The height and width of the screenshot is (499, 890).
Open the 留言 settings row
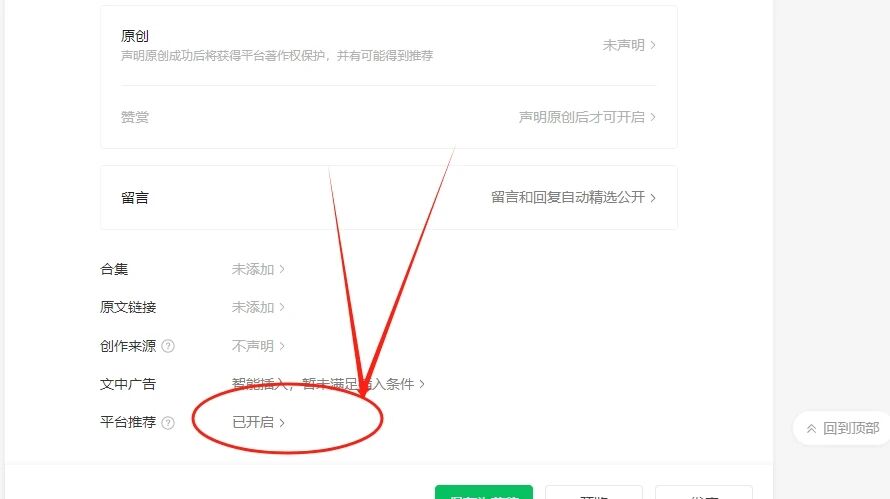pyautogui.click(x=389, y=198)
